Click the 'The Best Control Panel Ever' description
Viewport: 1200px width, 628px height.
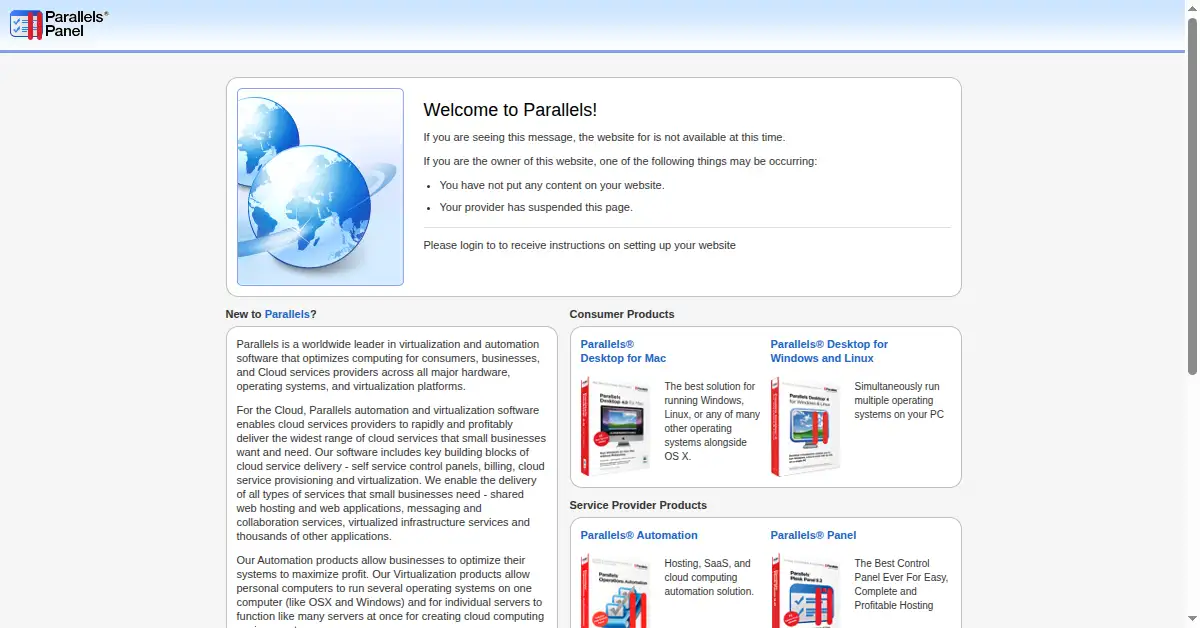tap(901, 584)
